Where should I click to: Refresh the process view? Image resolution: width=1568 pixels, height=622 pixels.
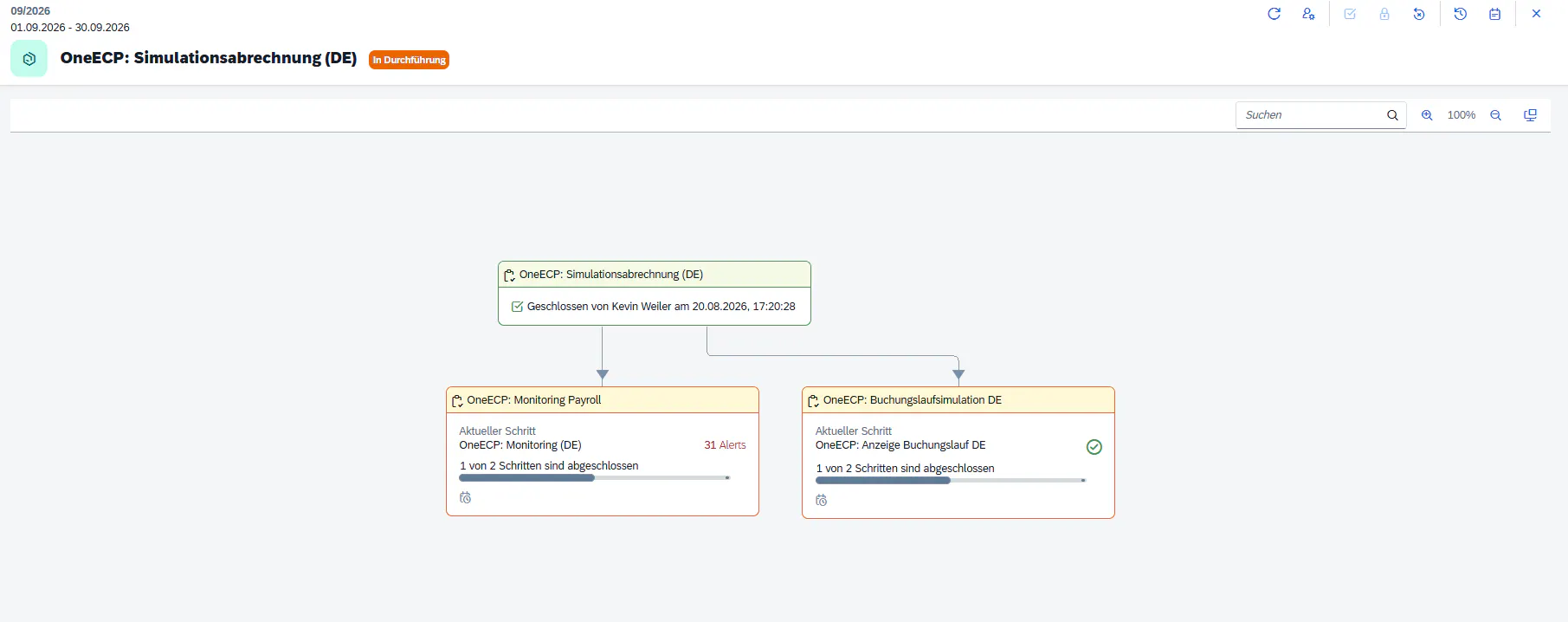[1274, 14]
